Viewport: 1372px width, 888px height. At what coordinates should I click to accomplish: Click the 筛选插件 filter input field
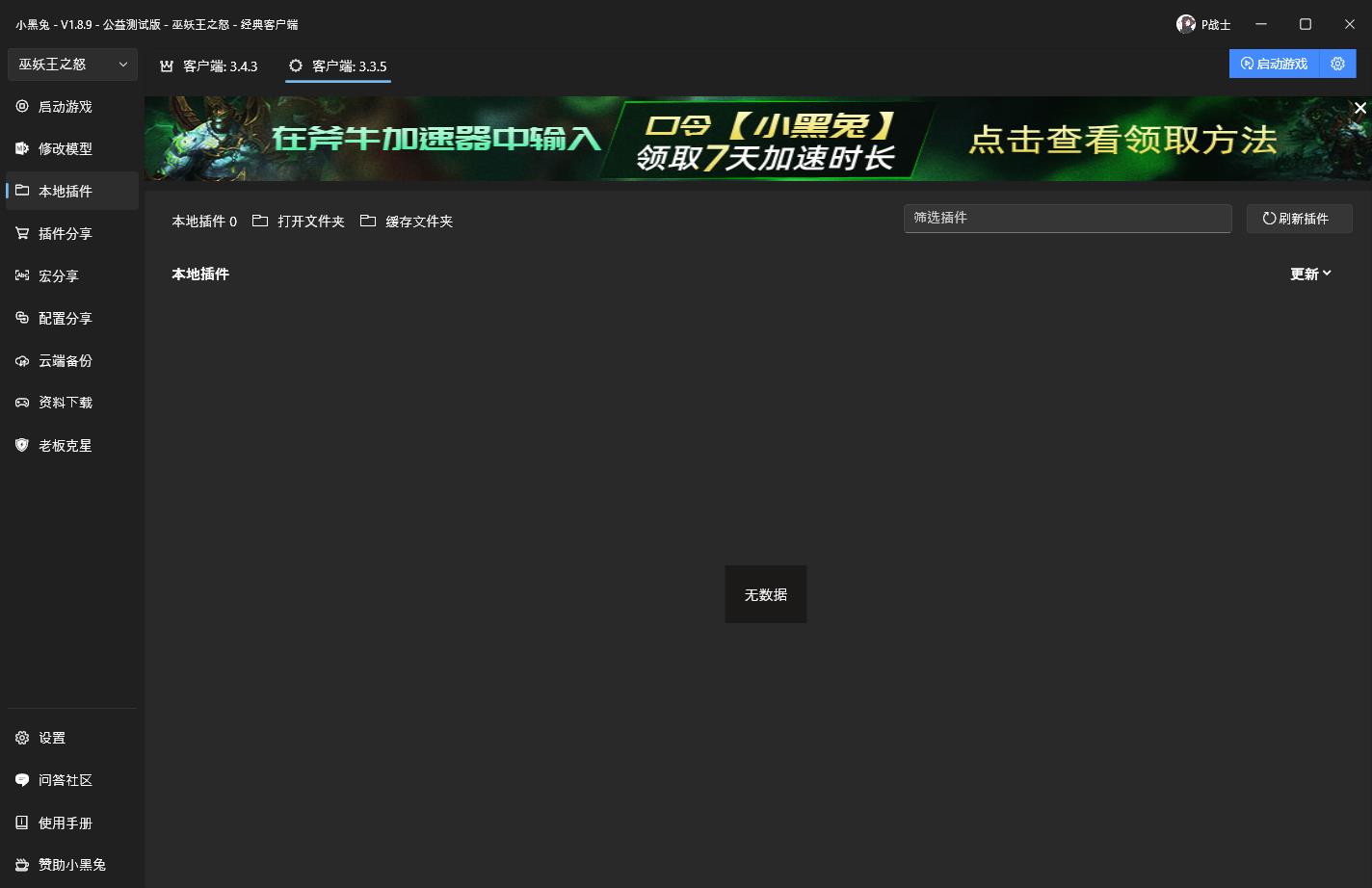click(x=1067, y=219)
